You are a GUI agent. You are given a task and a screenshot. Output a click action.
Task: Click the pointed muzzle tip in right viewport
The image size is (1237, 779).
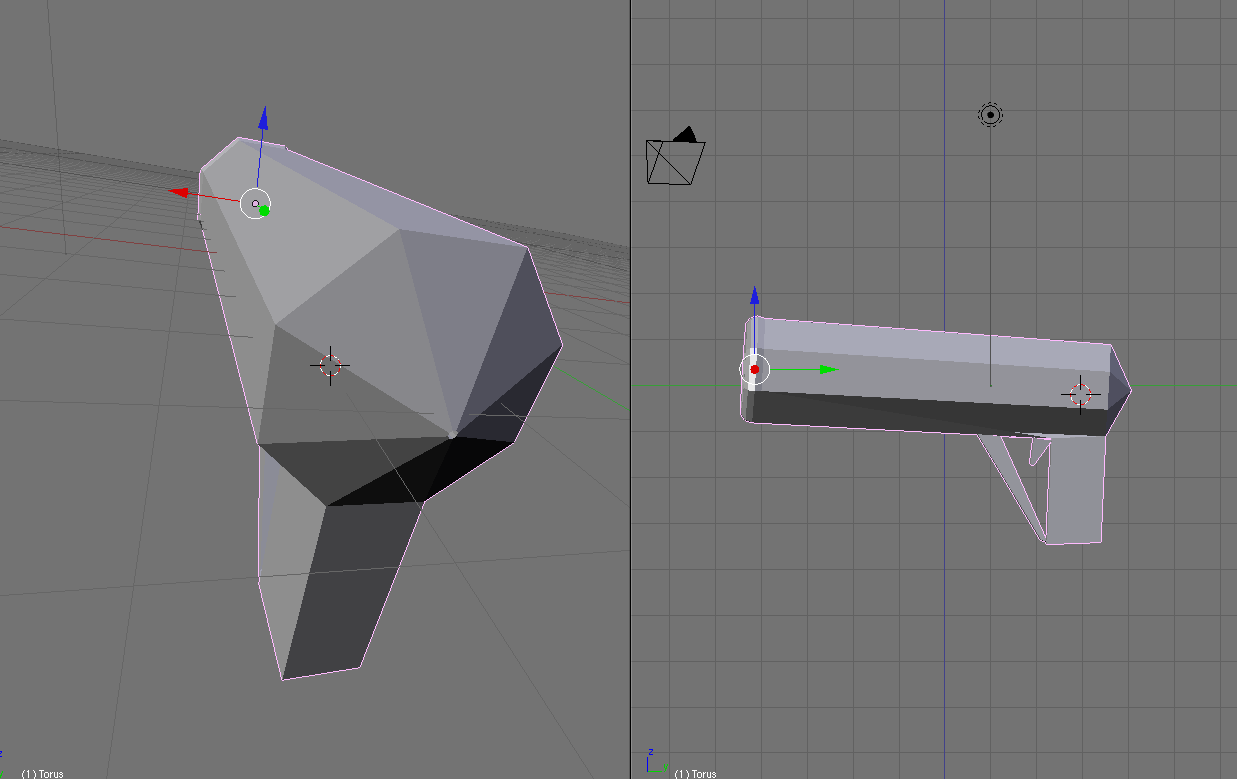coord(1124,380)
